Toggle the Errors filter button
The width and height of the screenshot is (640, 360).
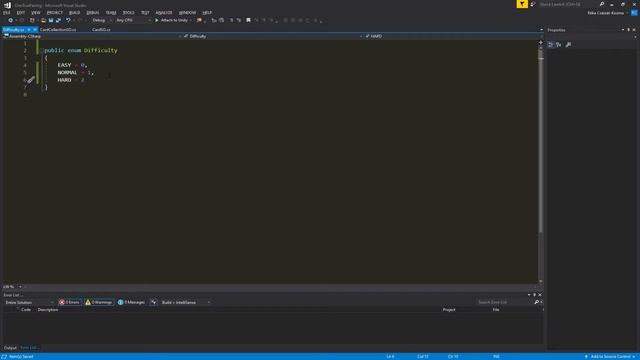point(69,302)
